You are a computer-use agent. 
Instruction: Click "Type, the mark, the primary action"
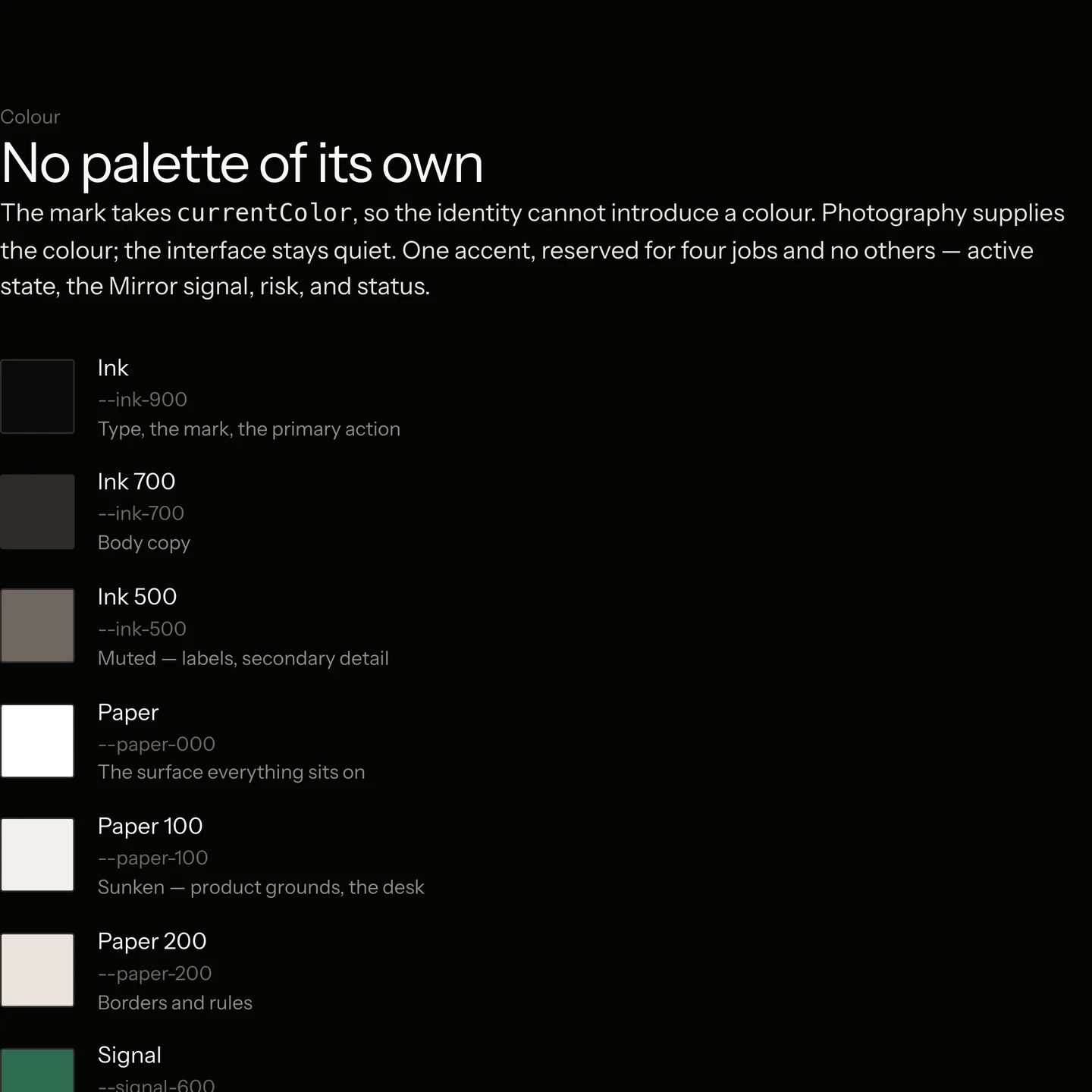pos(249,429)
